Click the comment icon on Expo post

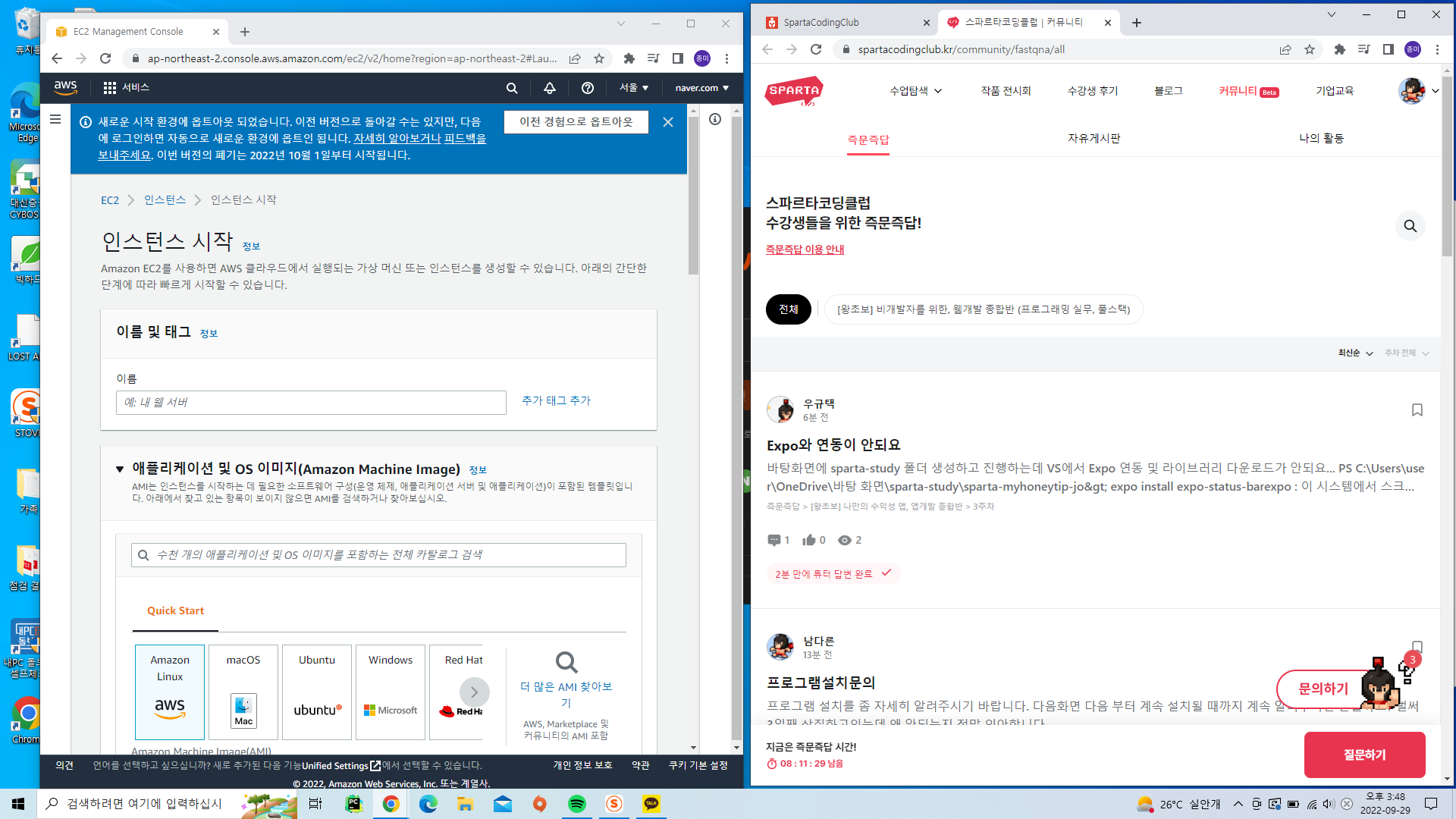click(x=774, y=541)
